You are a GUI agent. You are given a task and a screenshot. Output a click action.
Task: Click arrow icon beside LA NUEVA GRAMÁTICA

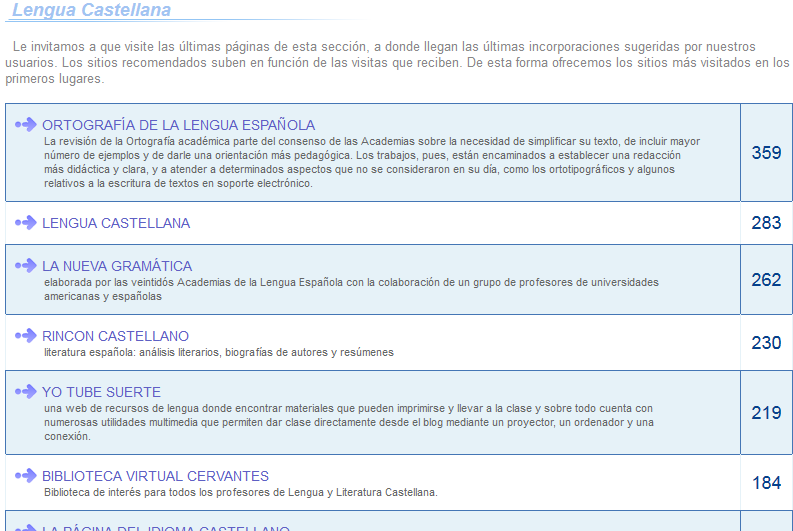tap(26, 265)
